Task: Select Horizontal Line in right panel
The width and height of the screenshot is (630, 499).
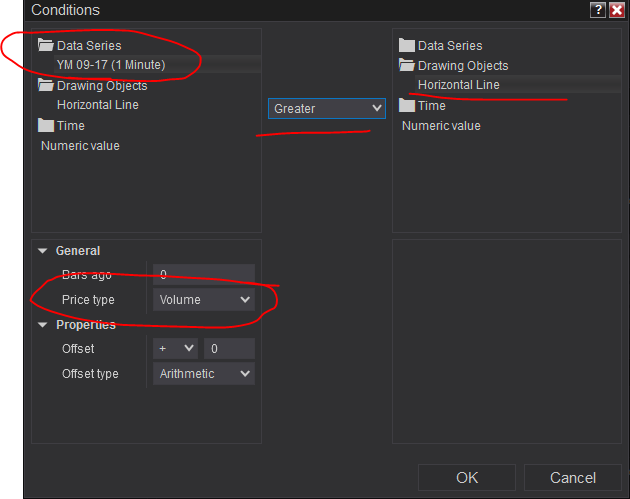Action: (458, 85)
